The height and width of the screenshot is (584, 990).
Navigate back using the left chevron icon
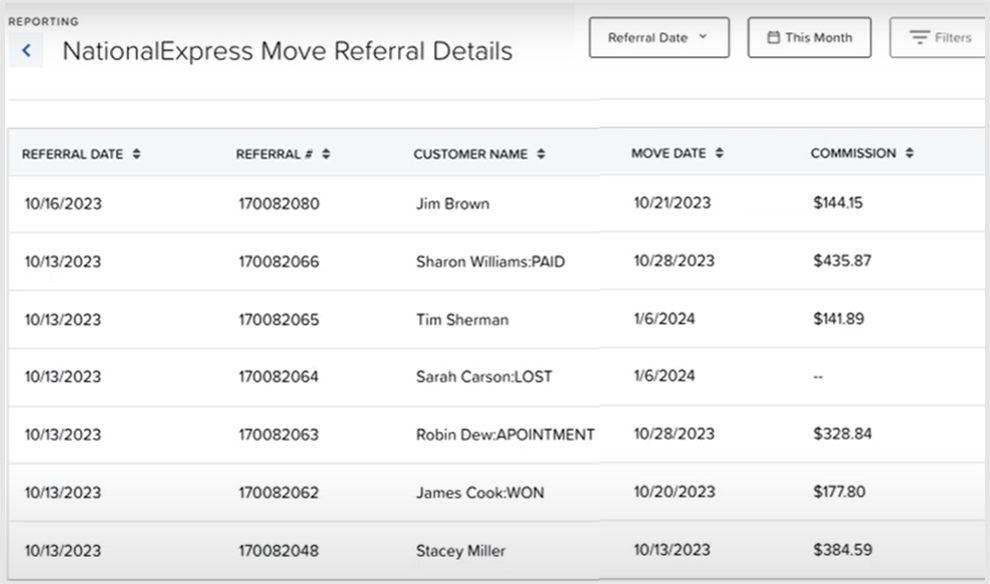25,49
